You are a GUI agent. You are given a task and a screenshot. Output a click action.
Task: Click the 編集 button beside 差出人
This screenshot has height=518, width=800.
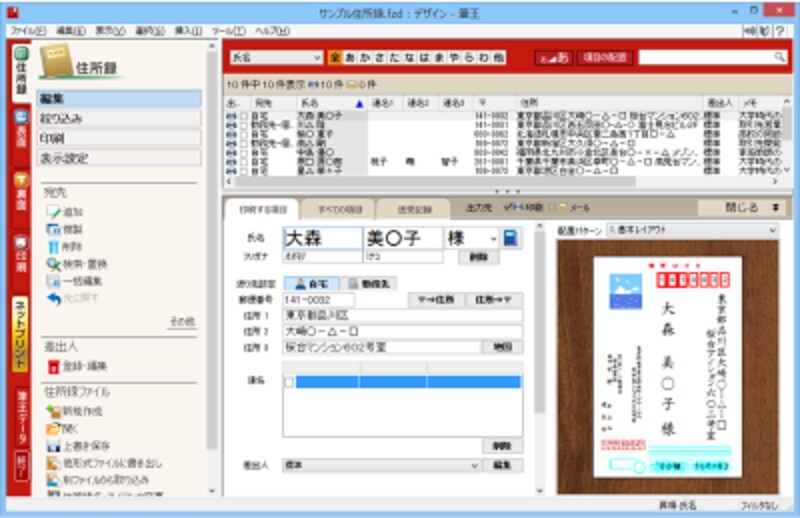[x=502, y=465]
